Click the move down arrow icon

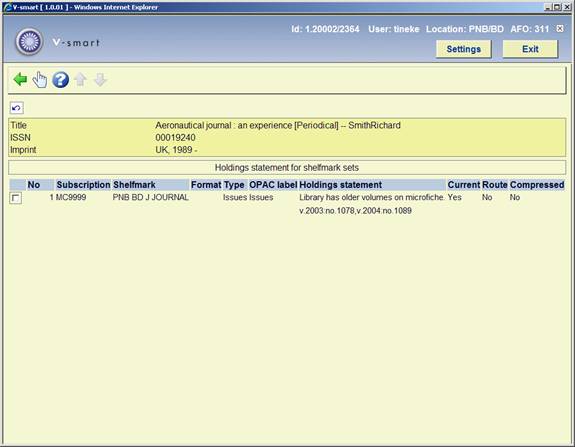coord(100,80)
